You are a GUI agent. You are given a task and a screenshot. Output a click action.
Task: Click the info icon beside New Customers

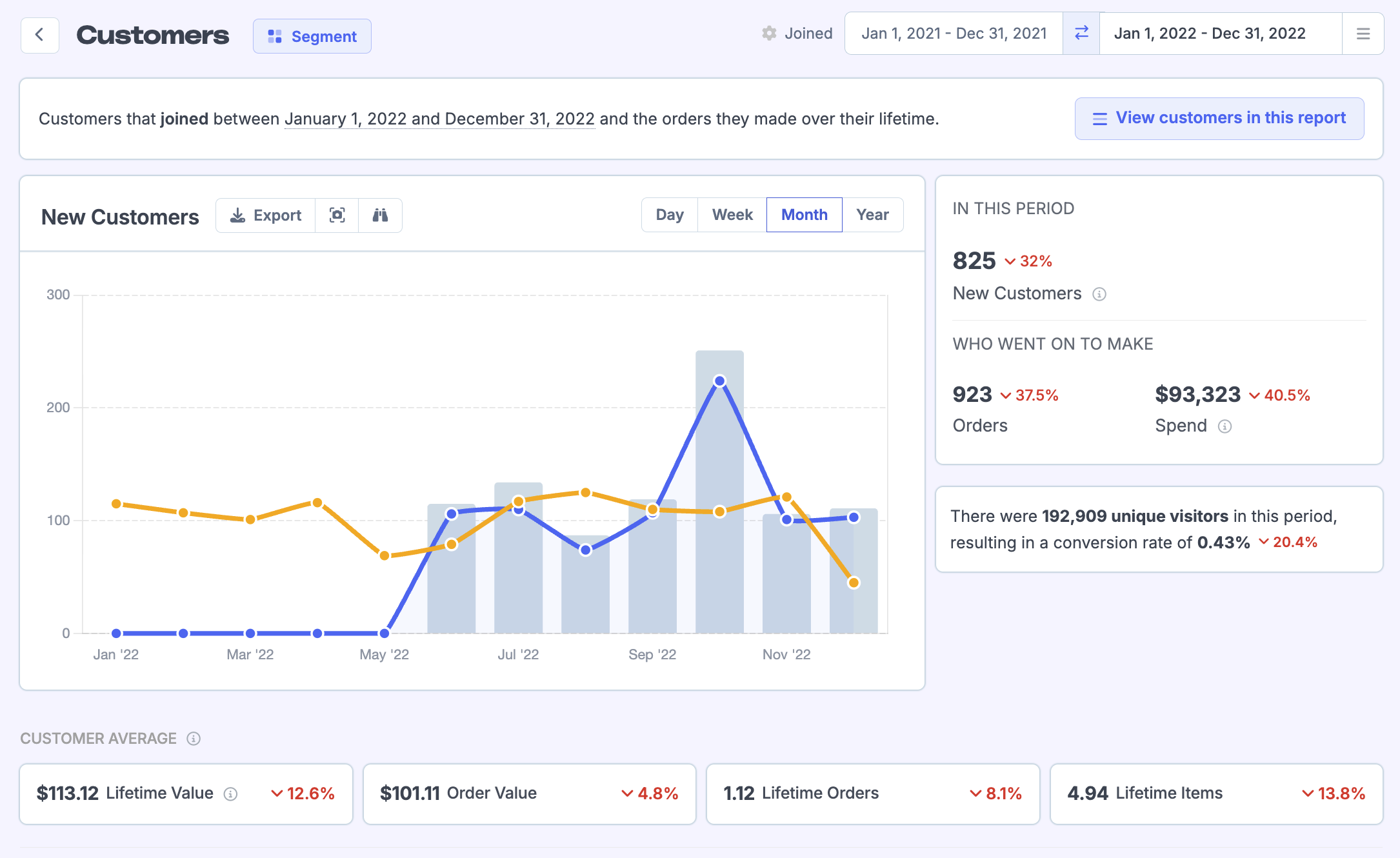coord(1099,294)
